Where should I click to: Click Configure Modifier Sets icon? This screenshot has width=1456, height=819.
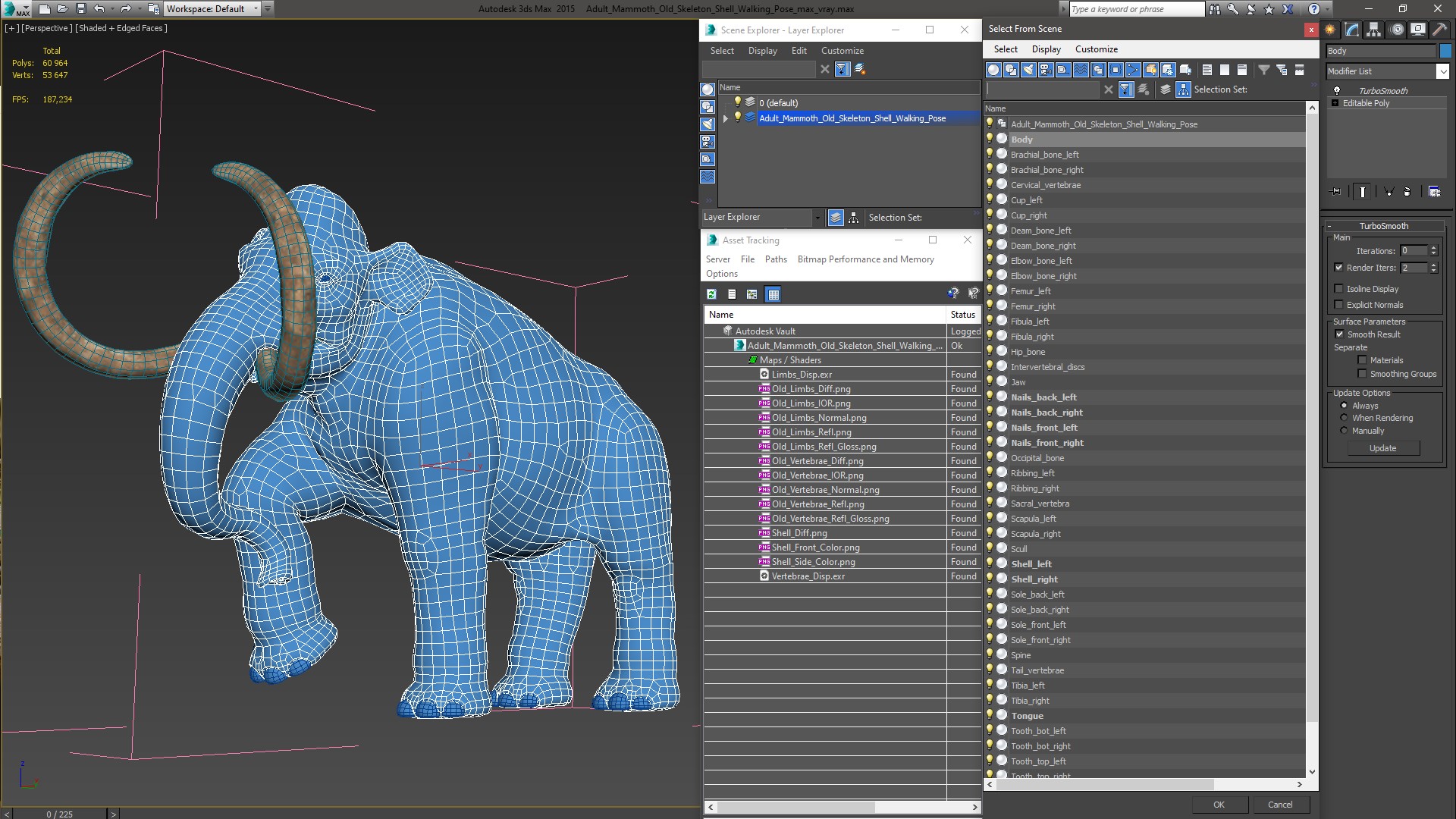(1435, 192)
